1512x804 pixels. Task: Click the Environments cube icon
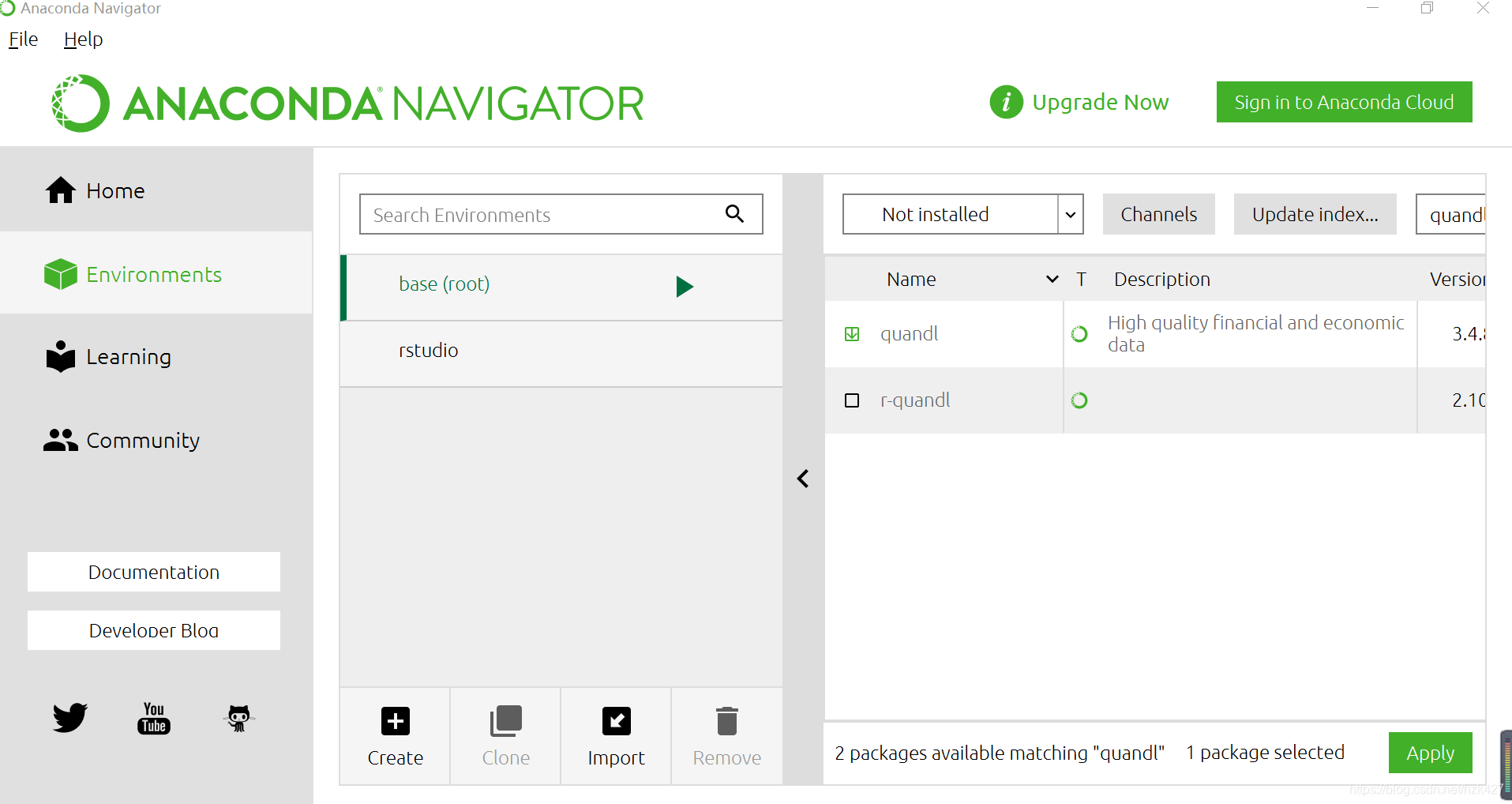tap(61, 274)
